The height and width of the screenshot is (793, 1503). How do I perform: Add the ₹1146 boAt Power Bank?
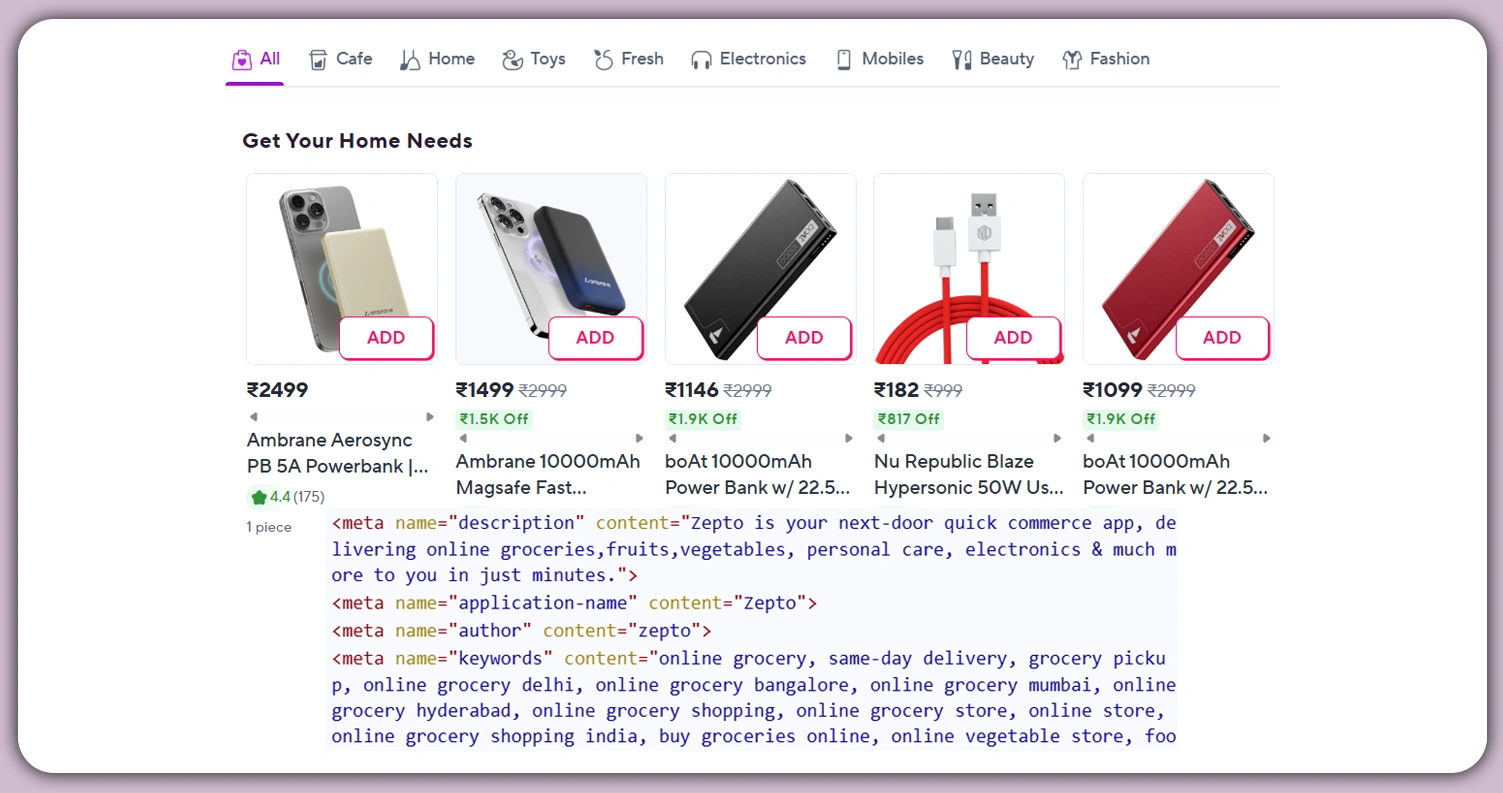(x=804, y=338)
